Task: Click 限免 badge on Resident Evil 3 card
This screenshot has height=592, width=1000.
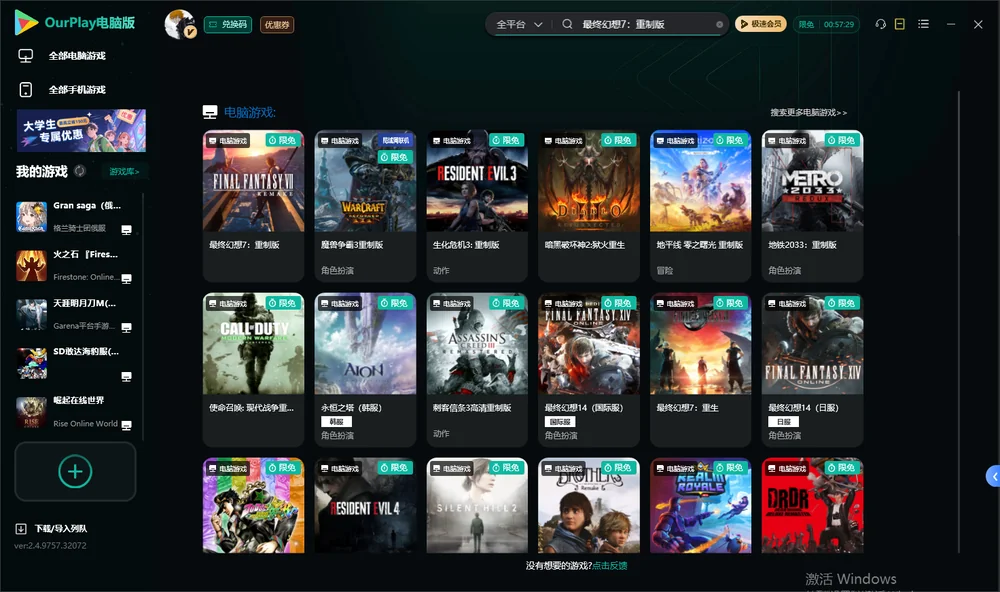Action: (x=507, y=140)
